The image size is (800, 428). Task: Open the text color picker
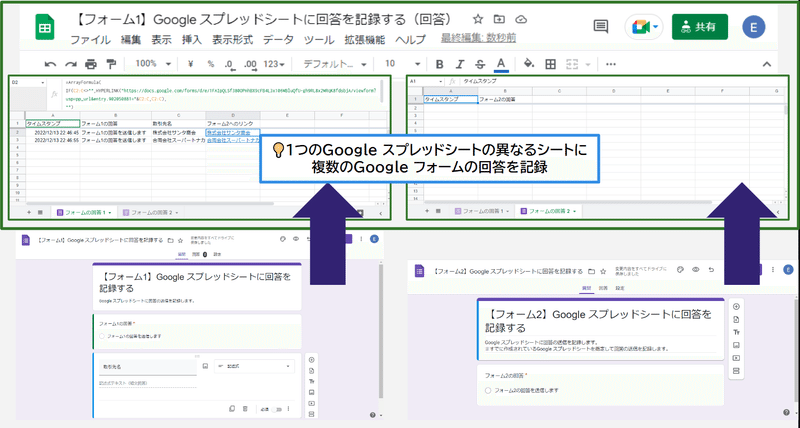point(501,64)
